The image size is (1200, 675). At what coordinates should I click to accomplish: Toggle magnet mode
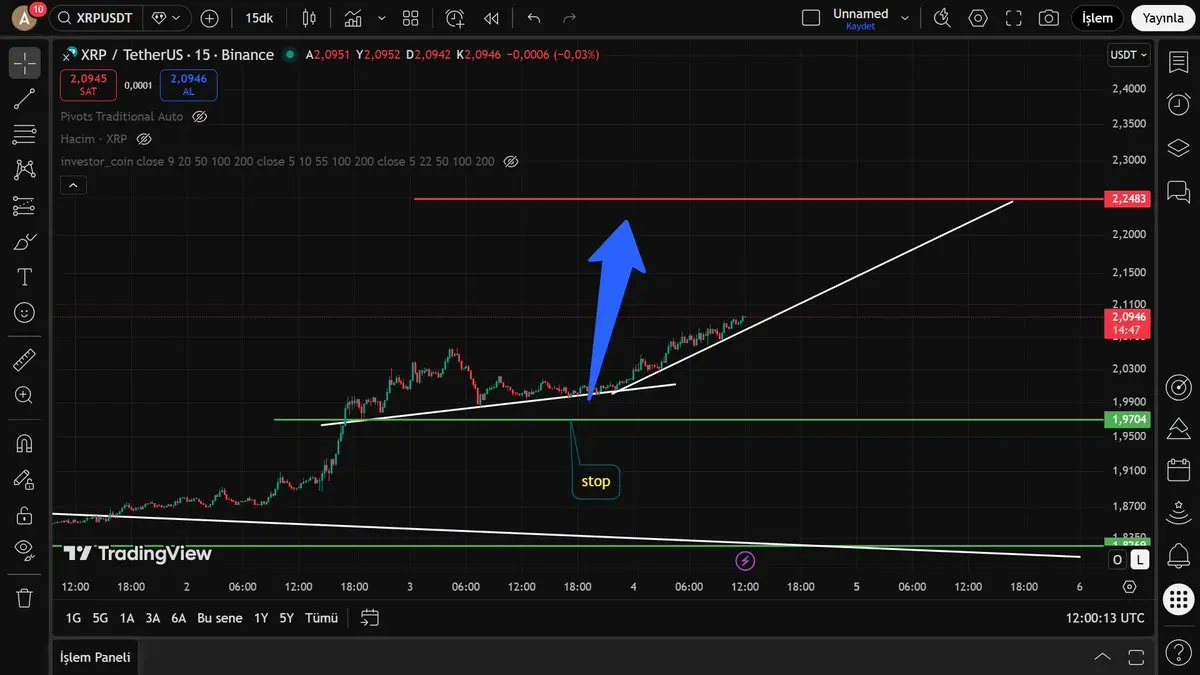(x=25, y=443)
